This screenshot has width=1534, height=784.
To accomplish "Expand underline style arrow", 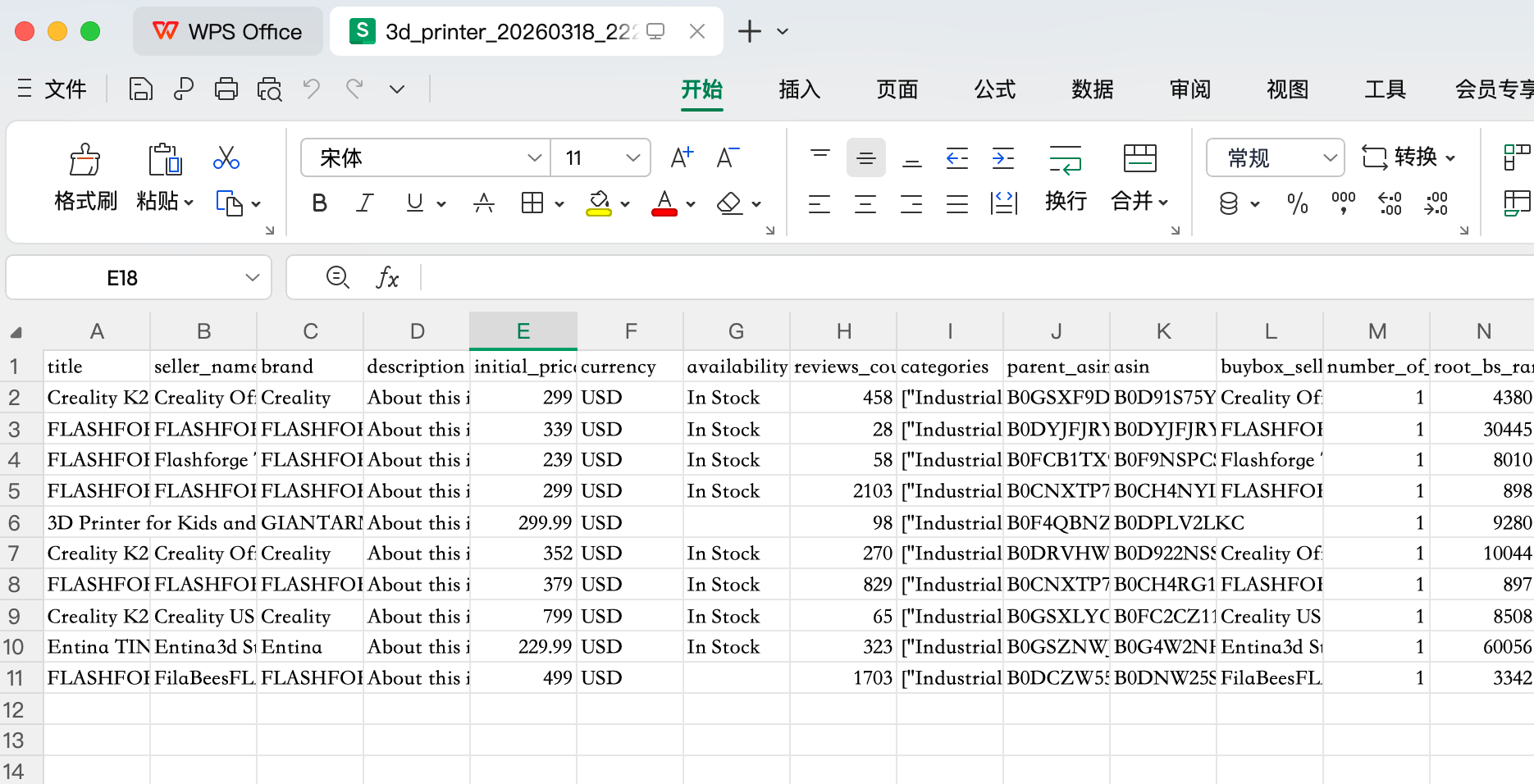I will click(x=441, y=204).
